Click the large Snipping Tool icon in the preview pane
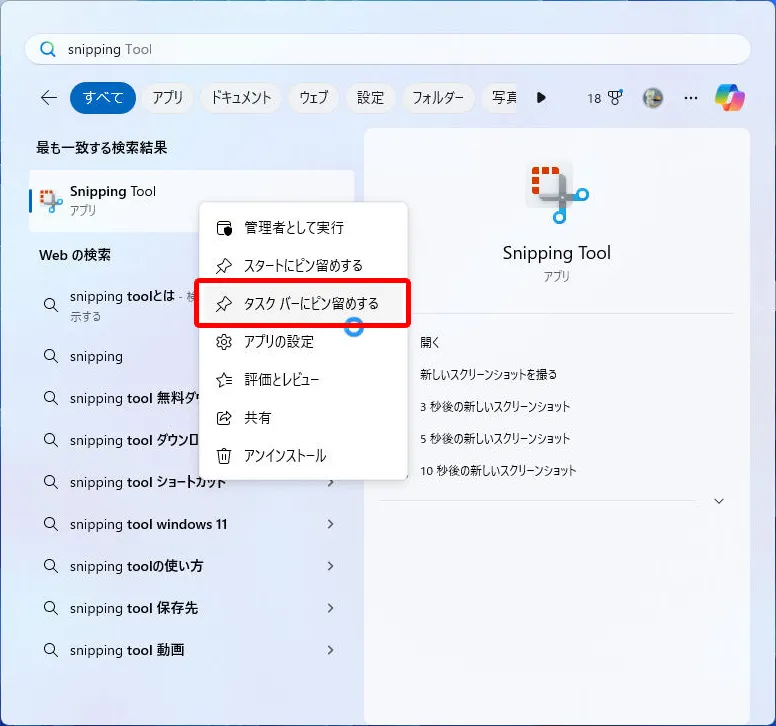 coord(557,194)
